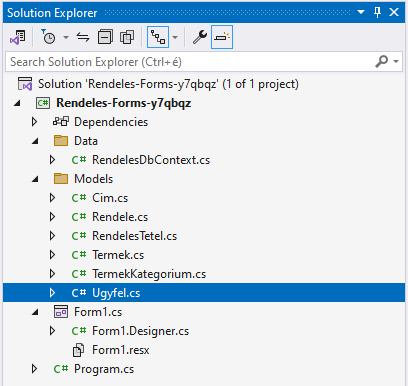Select RendelesDbContext.cs file
The image size is (408, 386).
tap(151, 160)
